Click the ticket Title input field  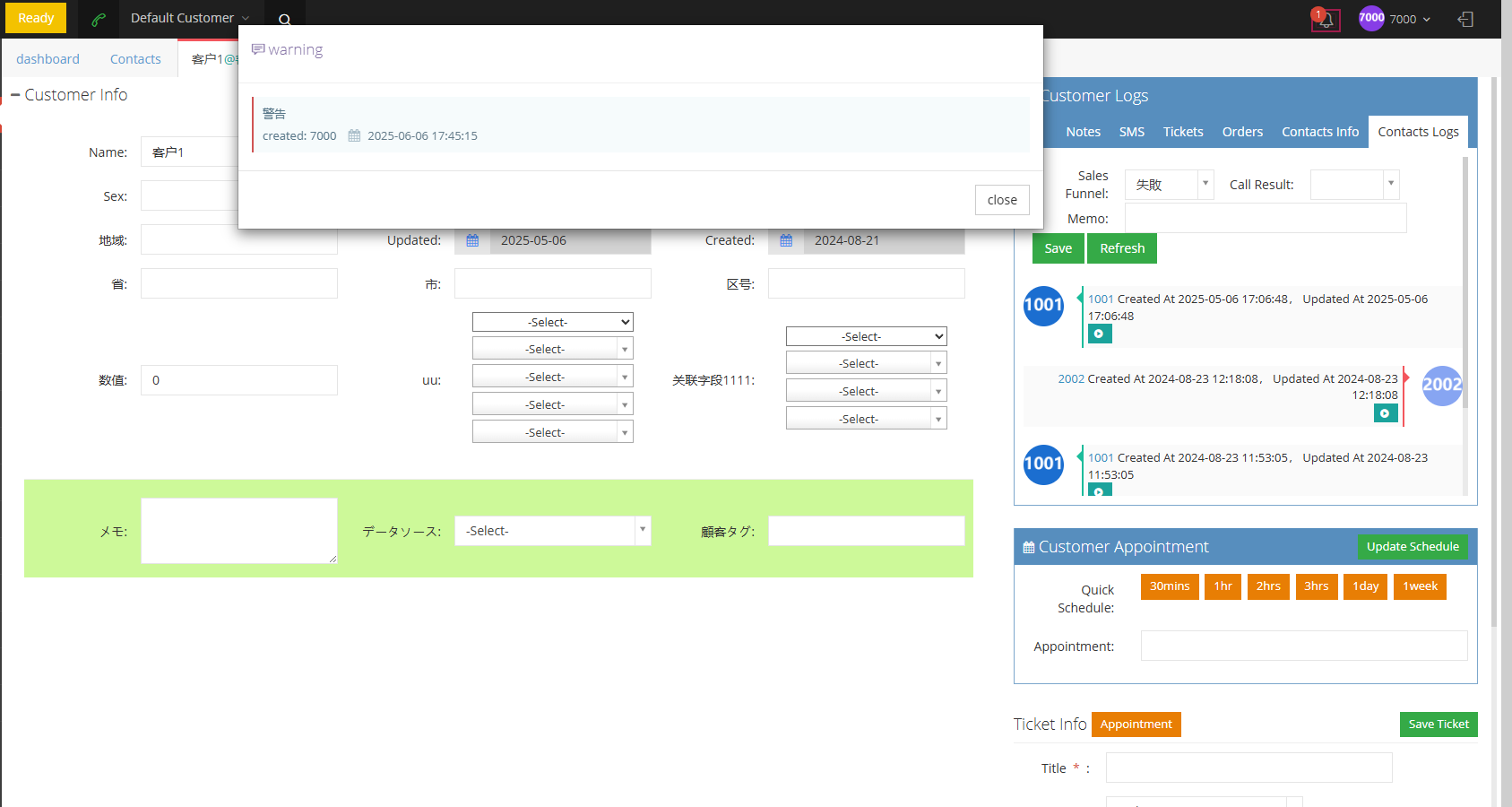[1248, 768]
